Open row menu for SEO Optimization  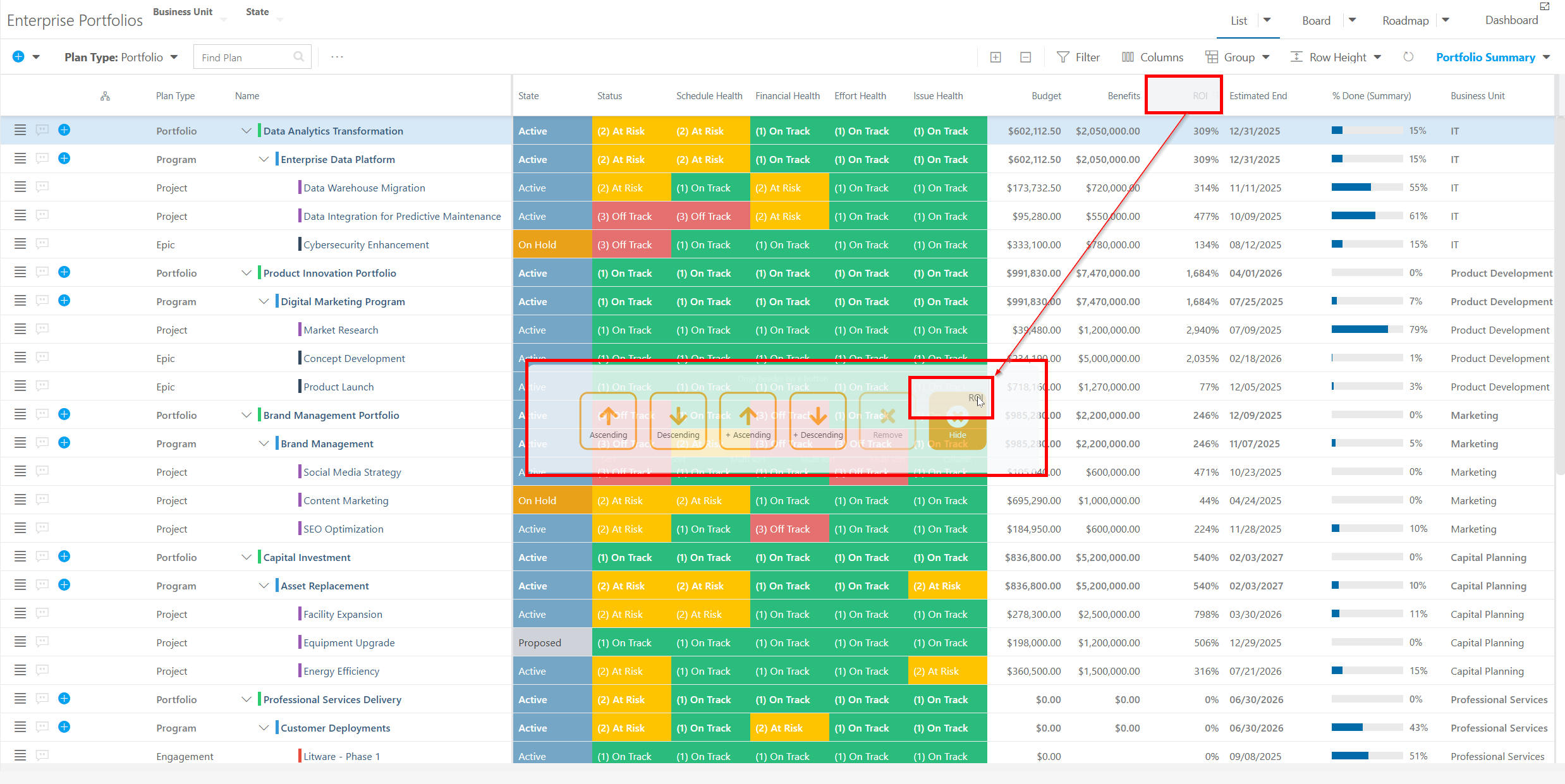point(20,528)
